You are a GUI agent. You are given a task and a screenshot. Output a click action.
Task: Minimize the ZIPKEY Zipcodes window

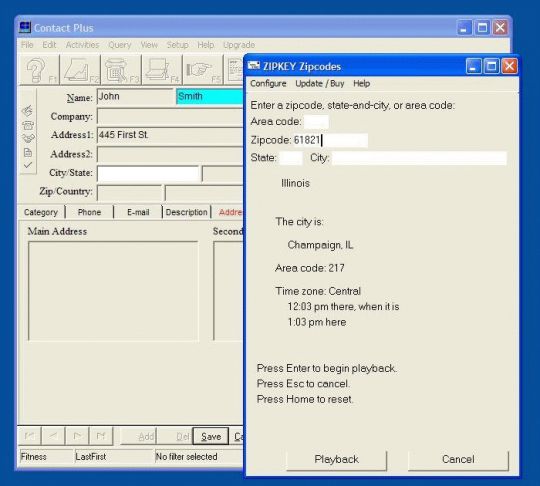pyautogui.click(x=474, y=66)
